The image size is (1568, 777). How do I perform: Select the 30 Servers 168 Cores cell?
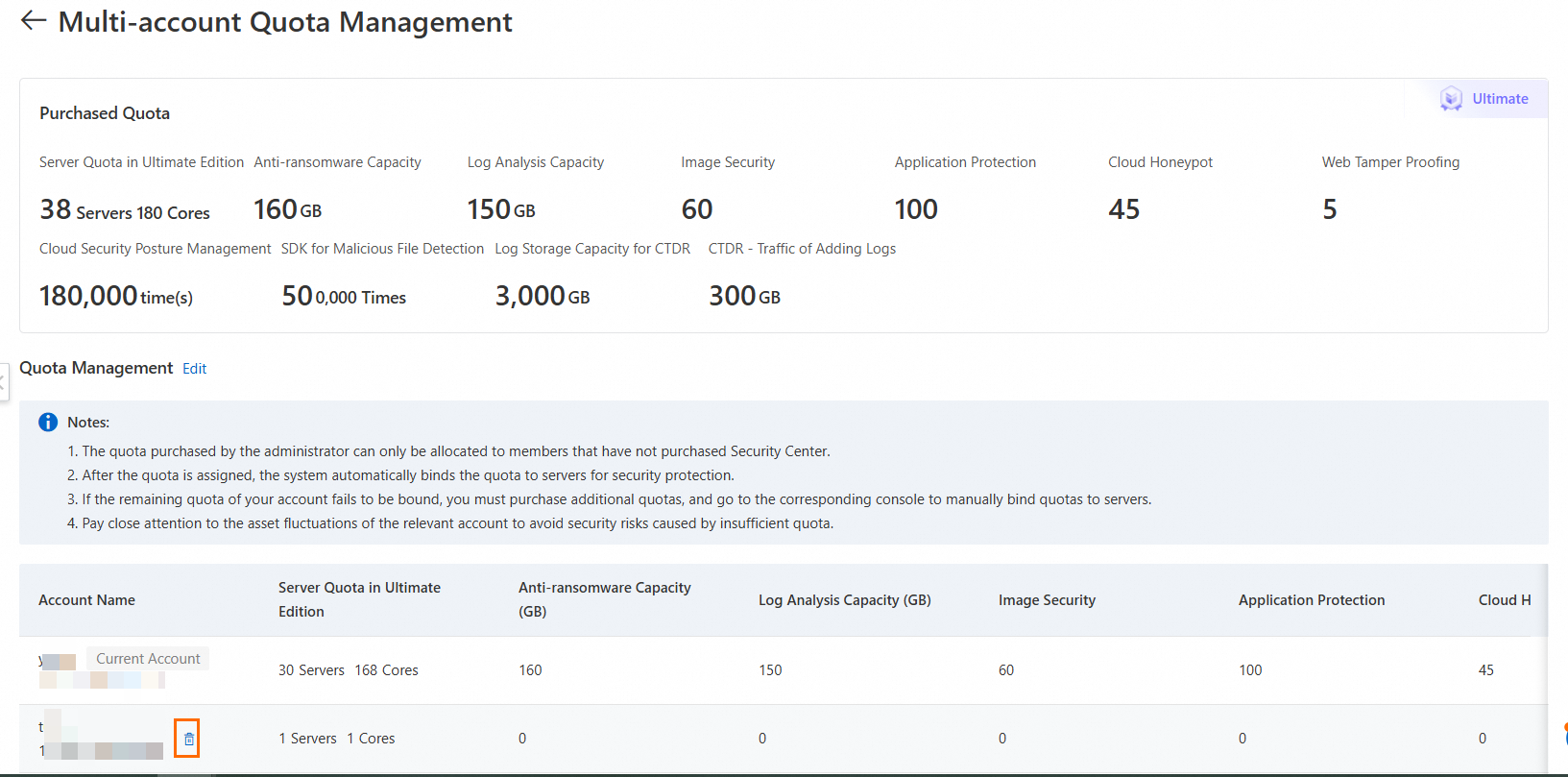tap(348, 670)
